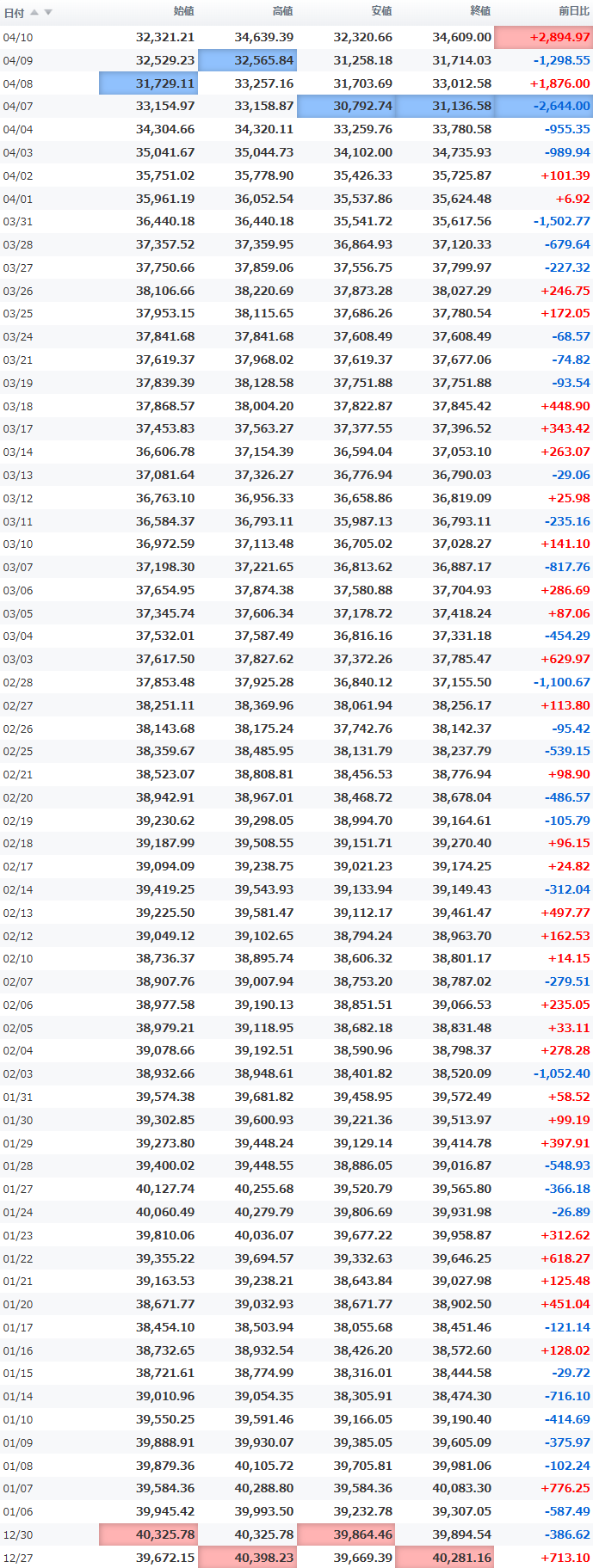
Task: Select the 03/21 high 37,968.02
Action: click(264, 360)
